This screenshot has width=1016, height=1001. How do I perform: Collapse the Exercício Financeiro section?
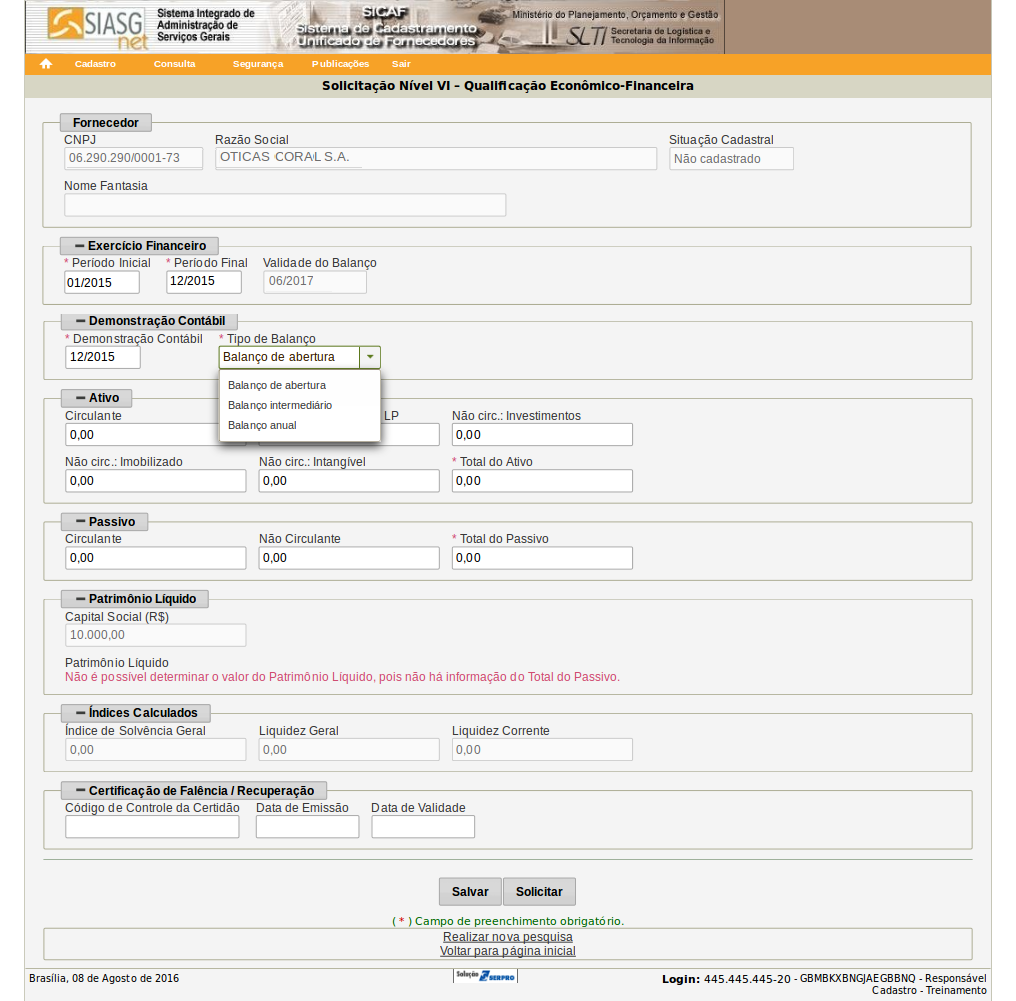[x=139, y=246]
